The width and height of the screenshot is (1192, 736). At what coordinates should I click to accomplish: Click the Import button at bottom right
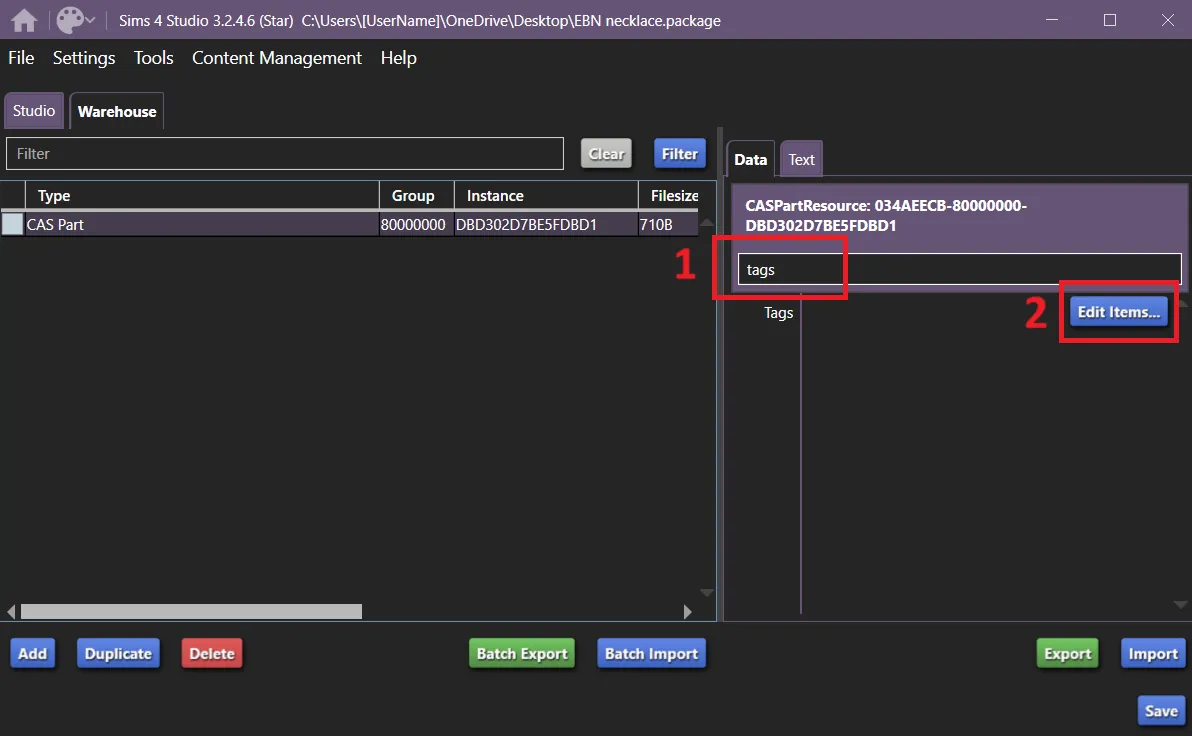pyautogui.click(x=1152, y=653)
